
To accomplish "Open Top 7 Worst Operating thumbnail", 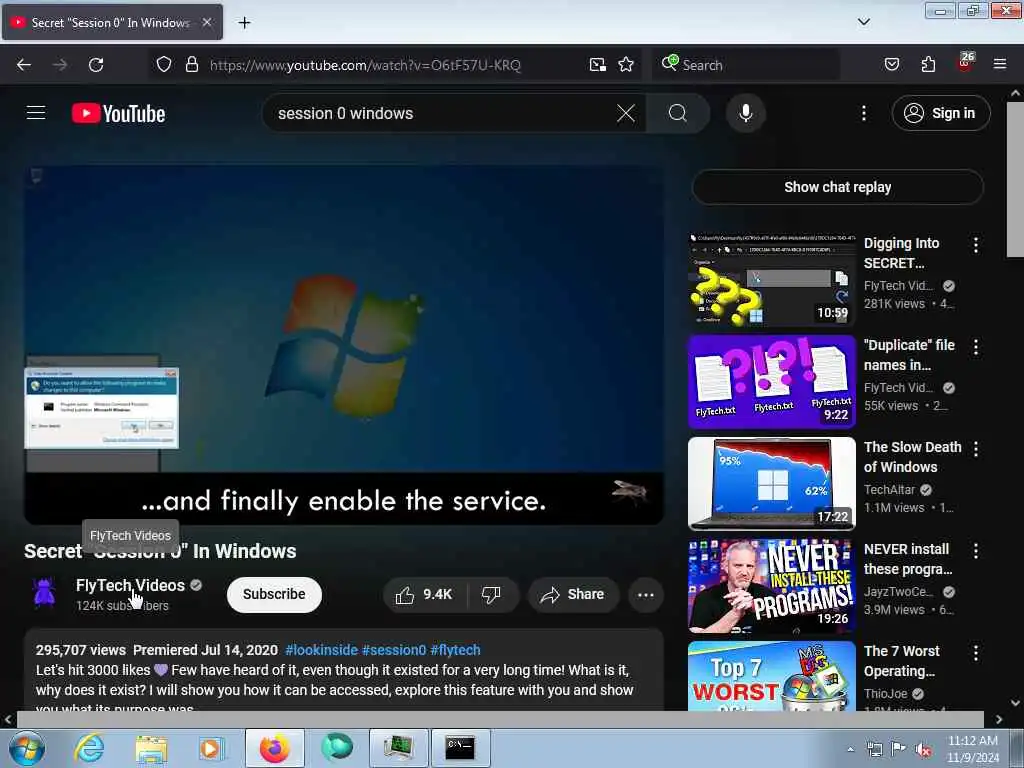I will click(771, 676).
